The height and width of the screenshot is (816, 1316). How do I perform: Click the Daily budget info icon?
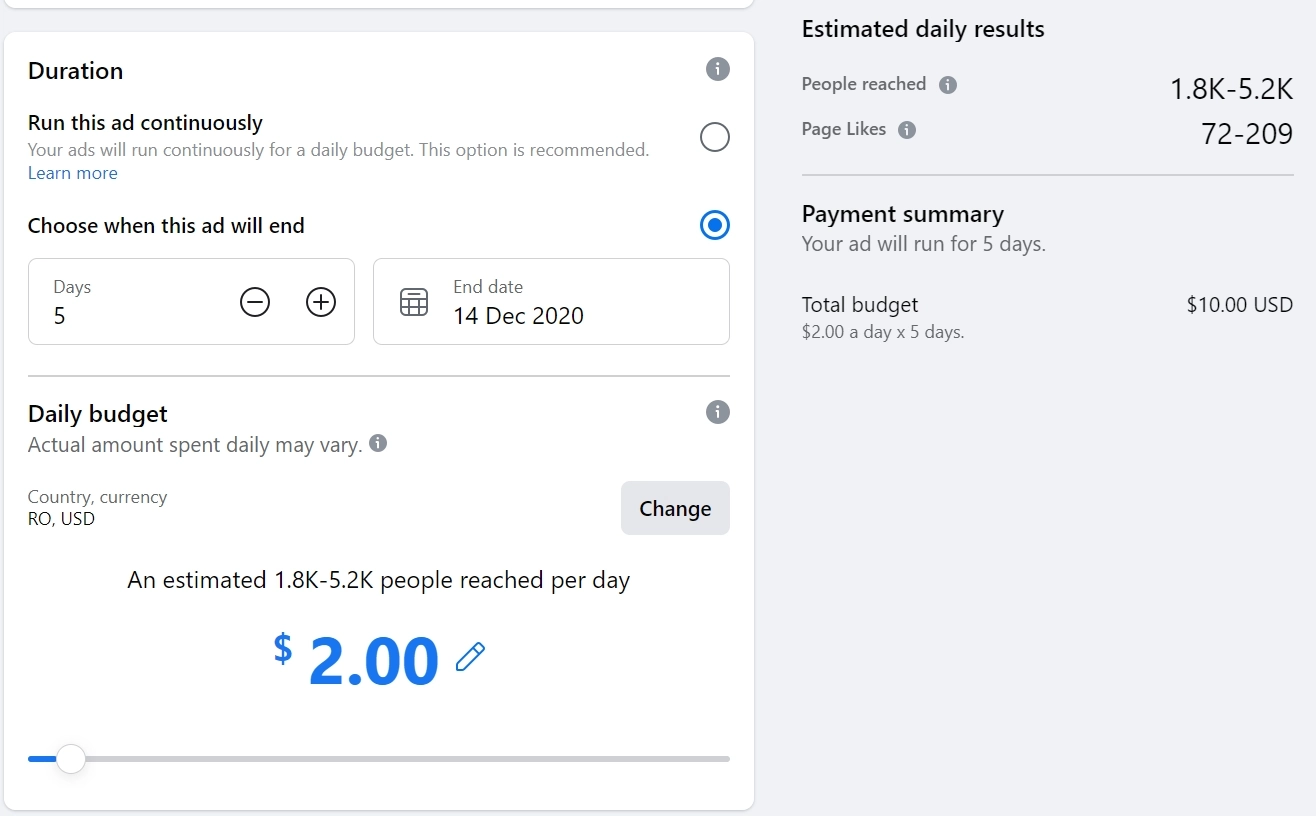[717, 412]
